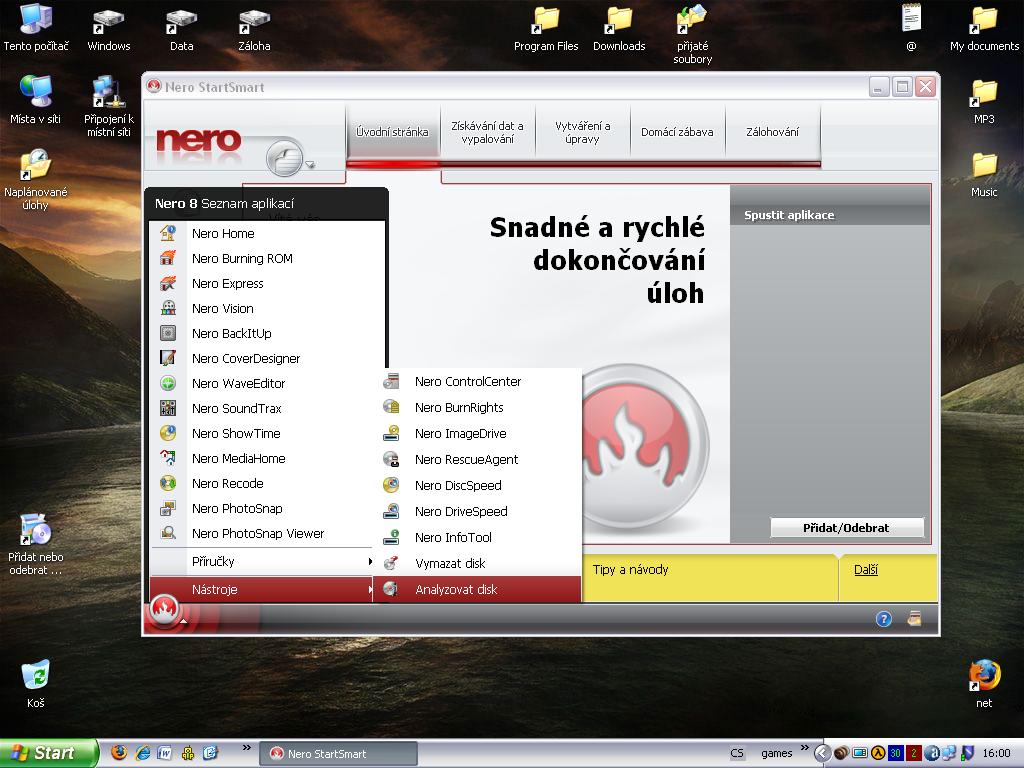Click the Nero RescueAgent icon

point(391,459)
